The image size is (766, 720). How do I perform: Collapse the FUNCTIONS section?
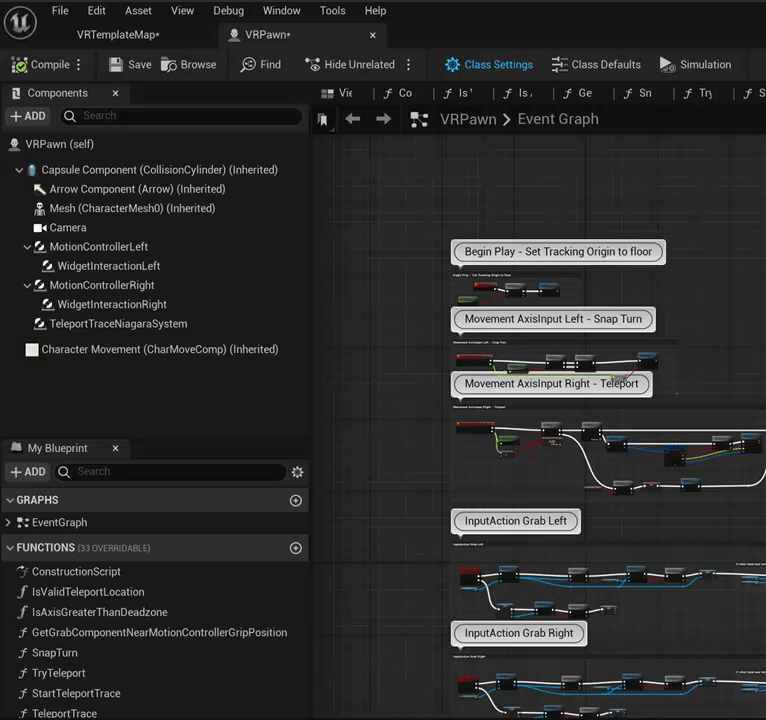tap(10, 548)
